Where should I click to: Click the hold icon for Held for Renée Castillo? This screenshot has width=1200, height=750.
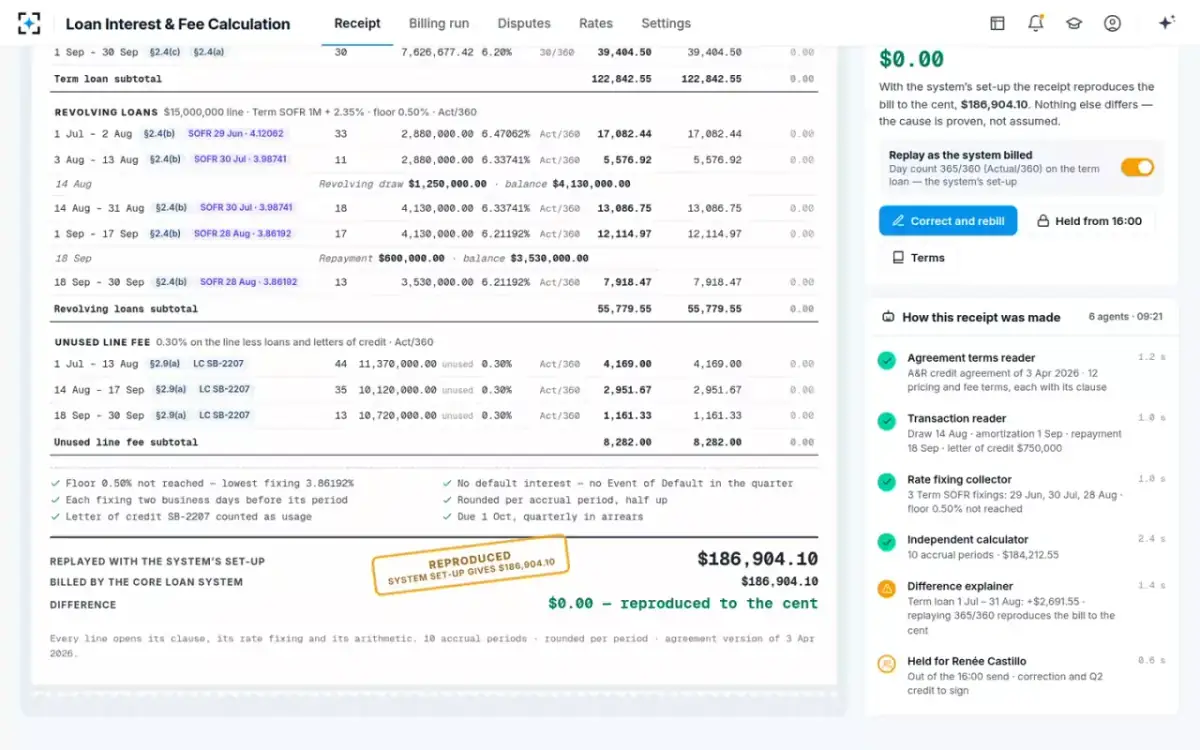[x=886, y=664]
